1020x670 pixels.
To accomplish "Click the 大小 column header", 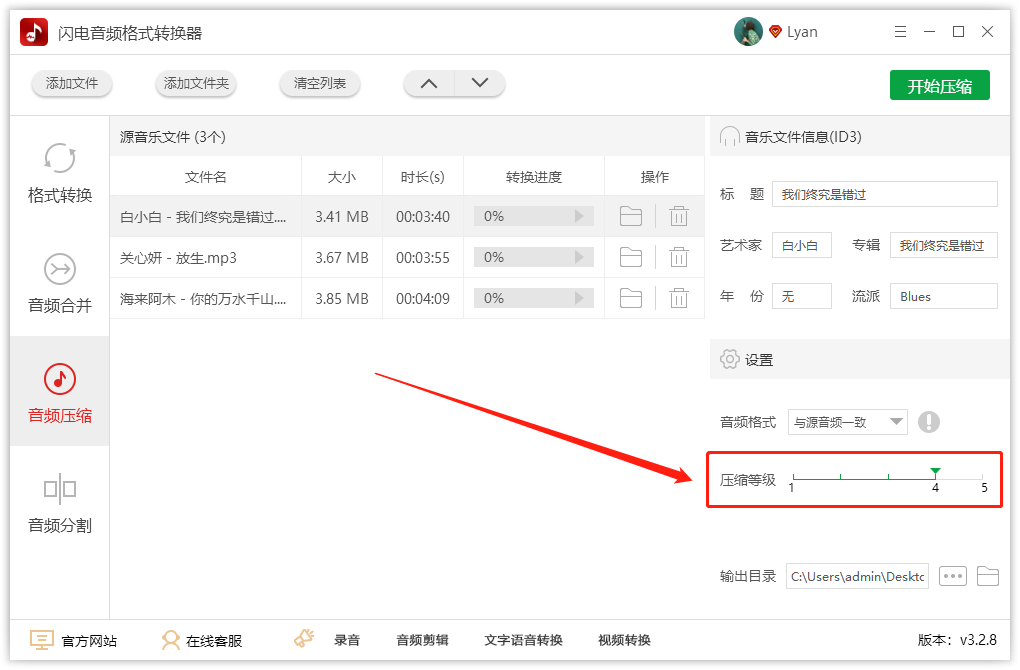I will 342,176.
